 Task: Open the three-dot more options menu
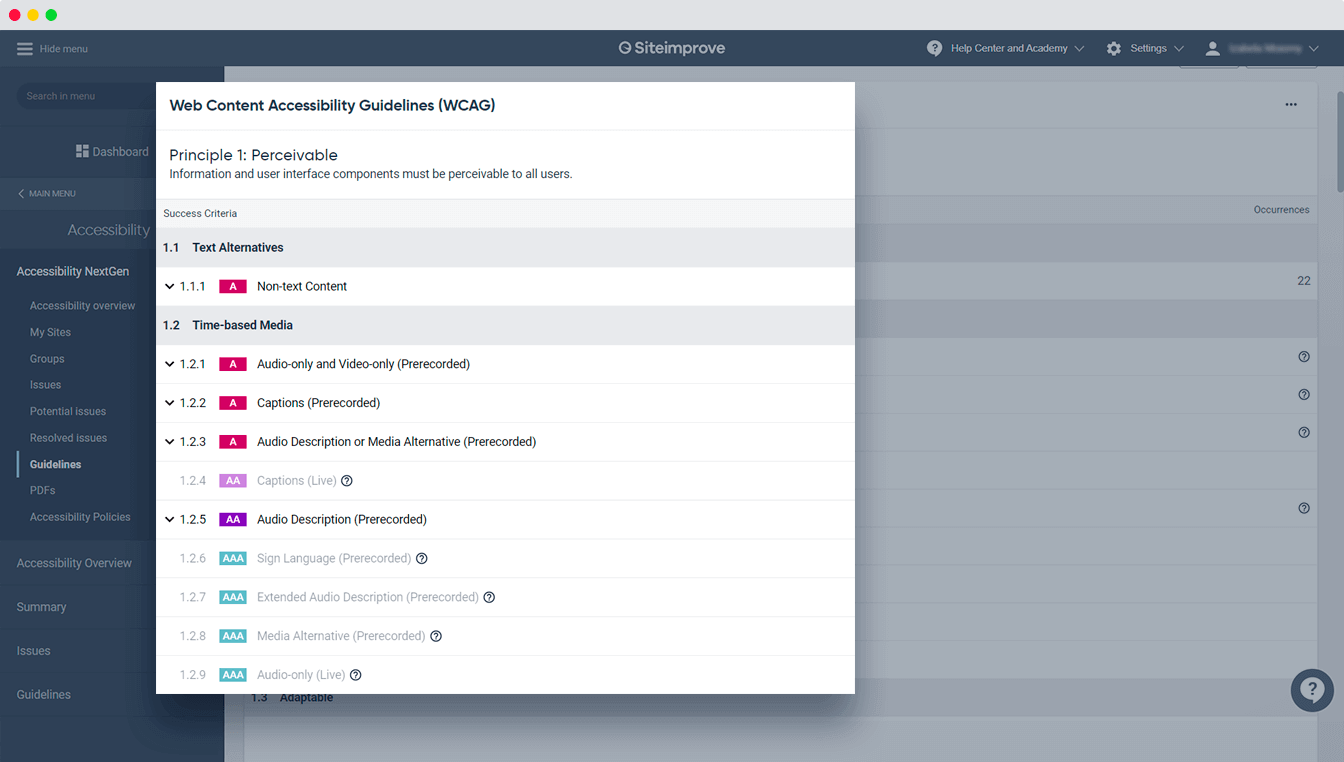point(1291,104)
